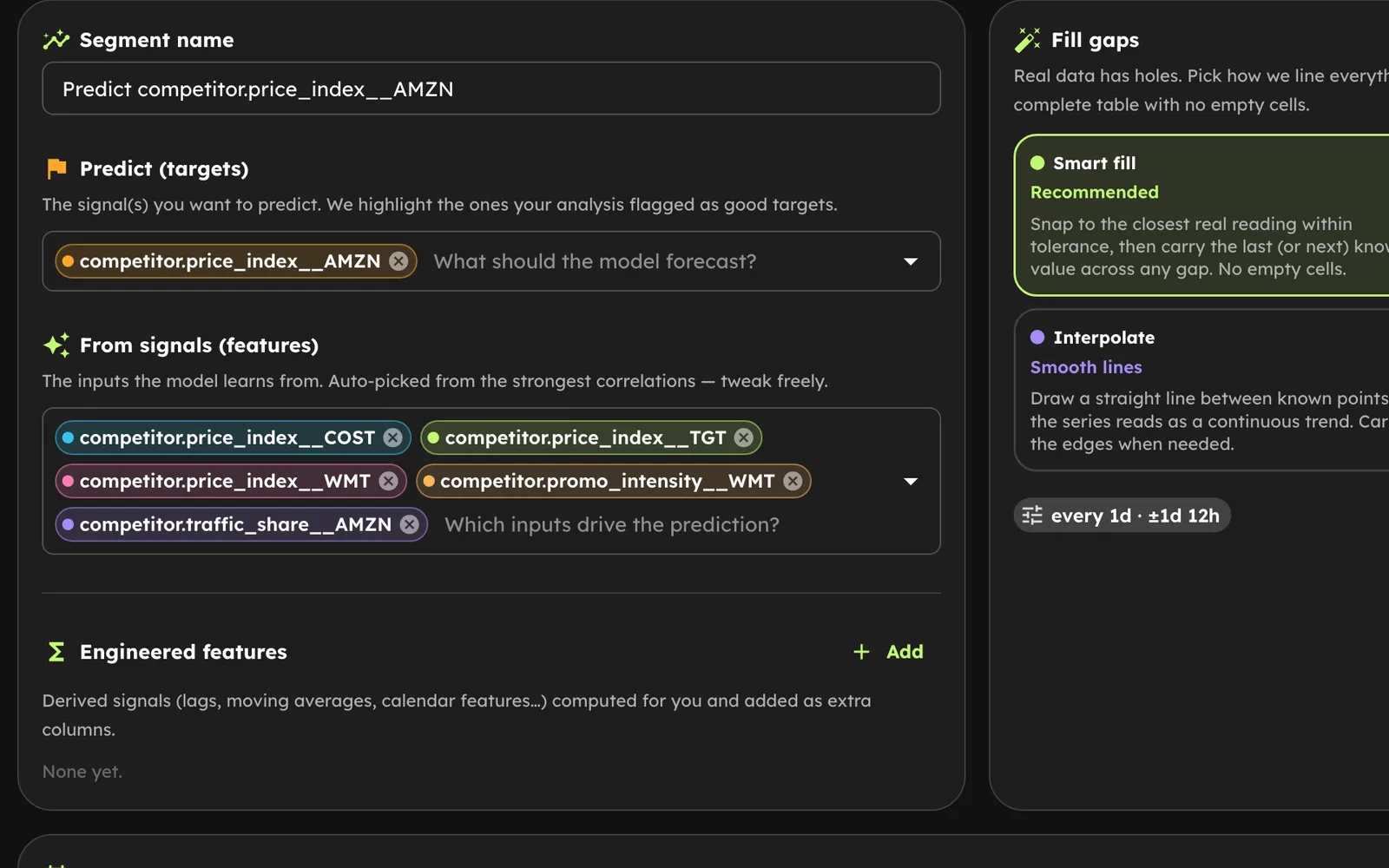
Task: Click the Predict targets flag icon
Action: coord(56,168)
